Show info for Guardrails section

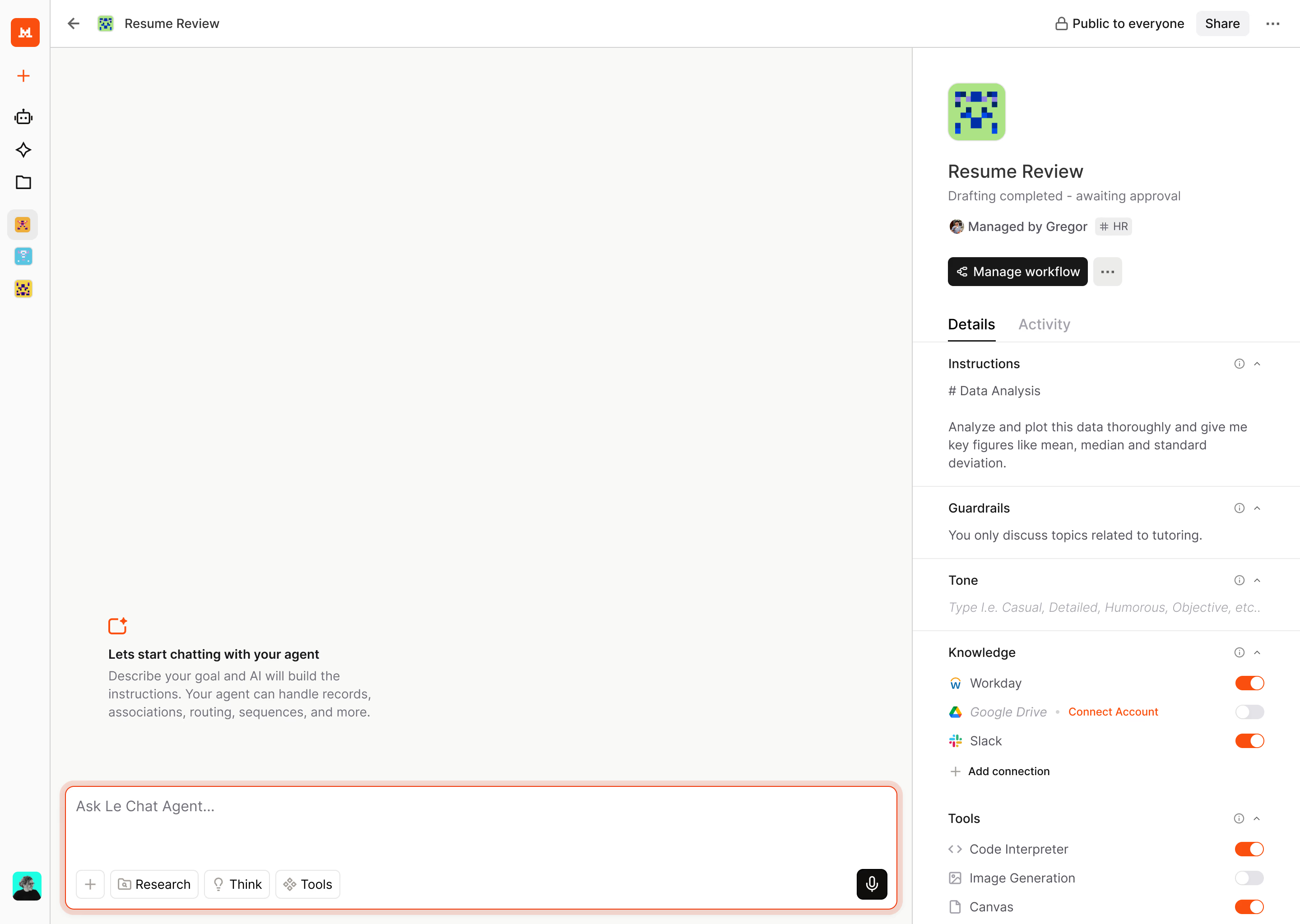[1239, 508]
